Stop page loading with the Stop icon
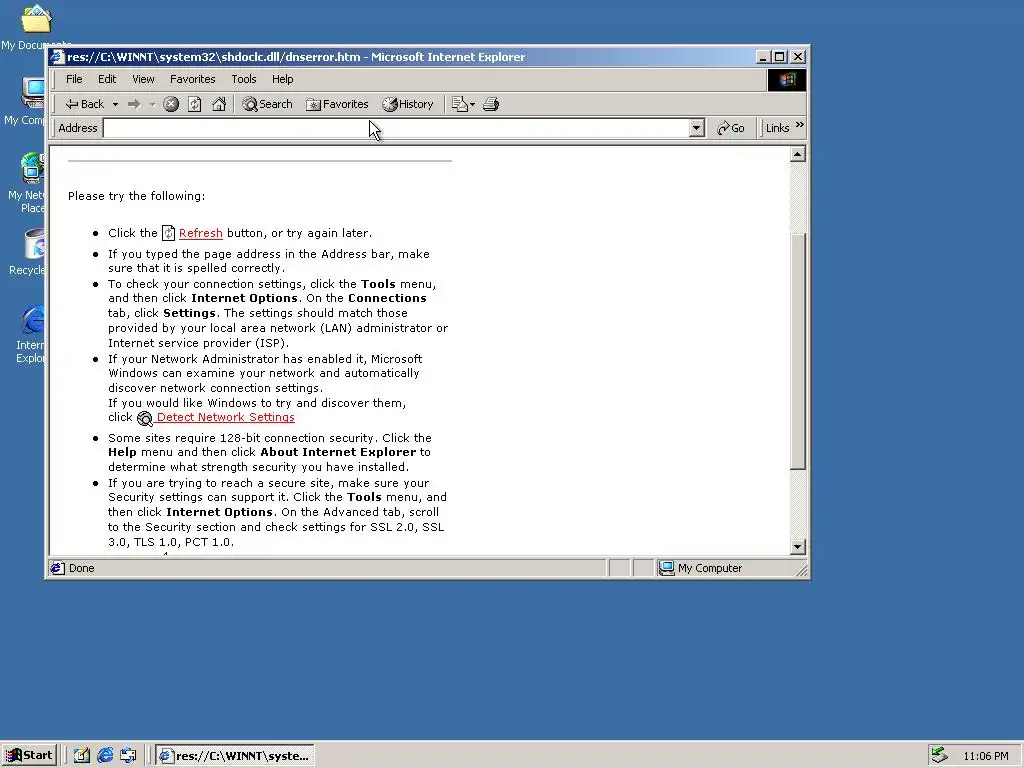This screenshot has width=1024, height=768. click(171, 104)
